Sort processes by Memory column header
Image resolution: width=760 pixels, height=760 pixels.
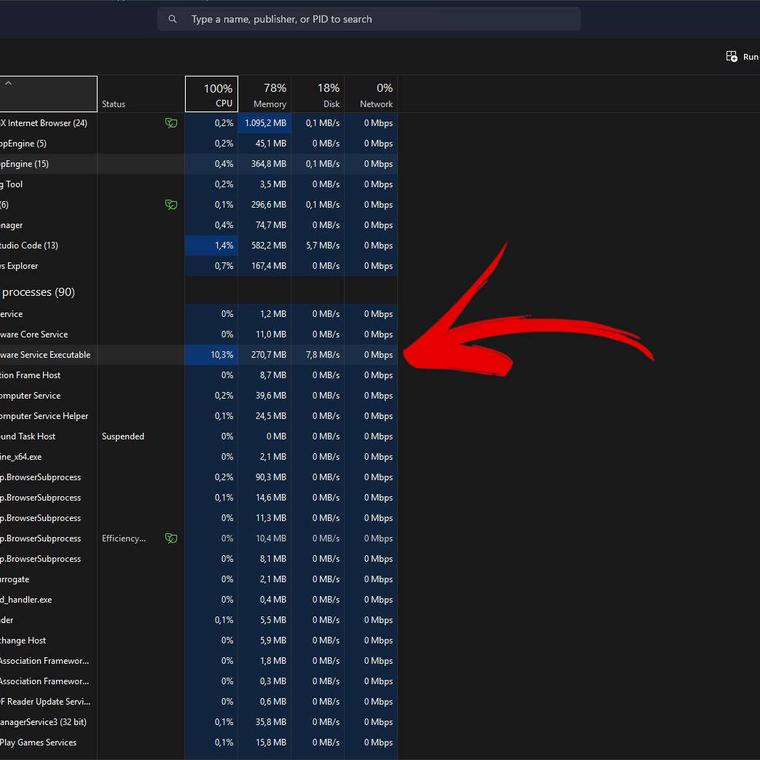click(264, 94)
